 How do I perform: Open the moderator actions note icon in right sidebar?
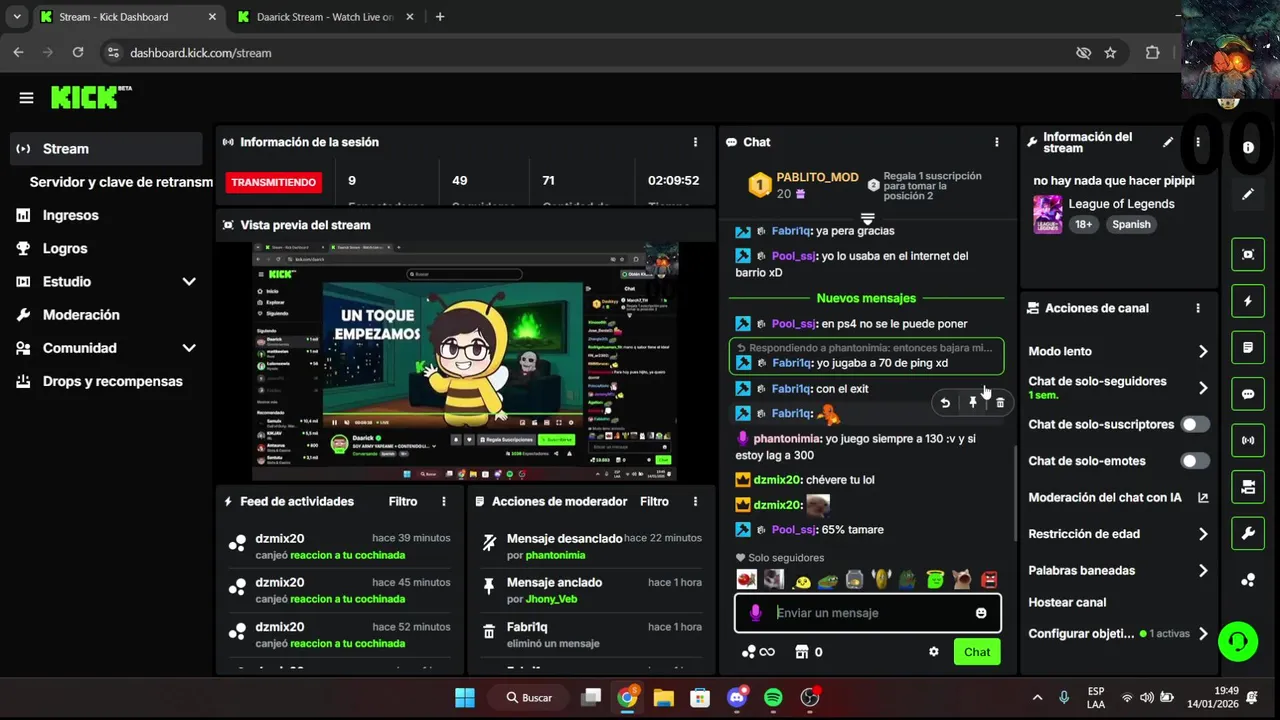tap(1248, 347)
